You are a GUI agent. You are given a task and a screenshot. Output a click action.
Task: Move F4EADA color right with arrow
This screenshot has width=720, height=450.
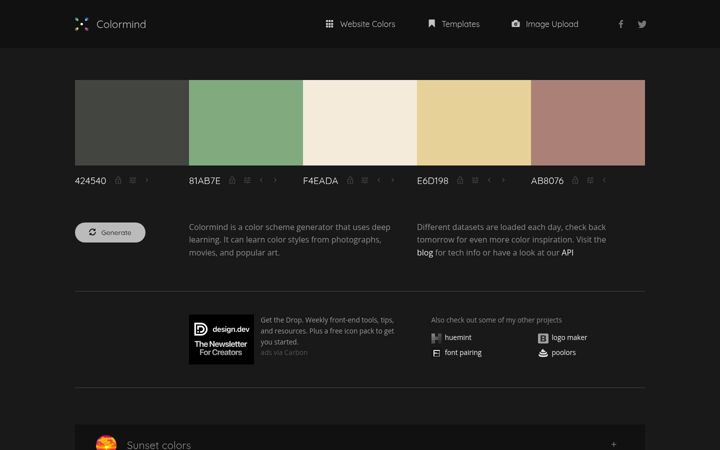tap(393, 180)
